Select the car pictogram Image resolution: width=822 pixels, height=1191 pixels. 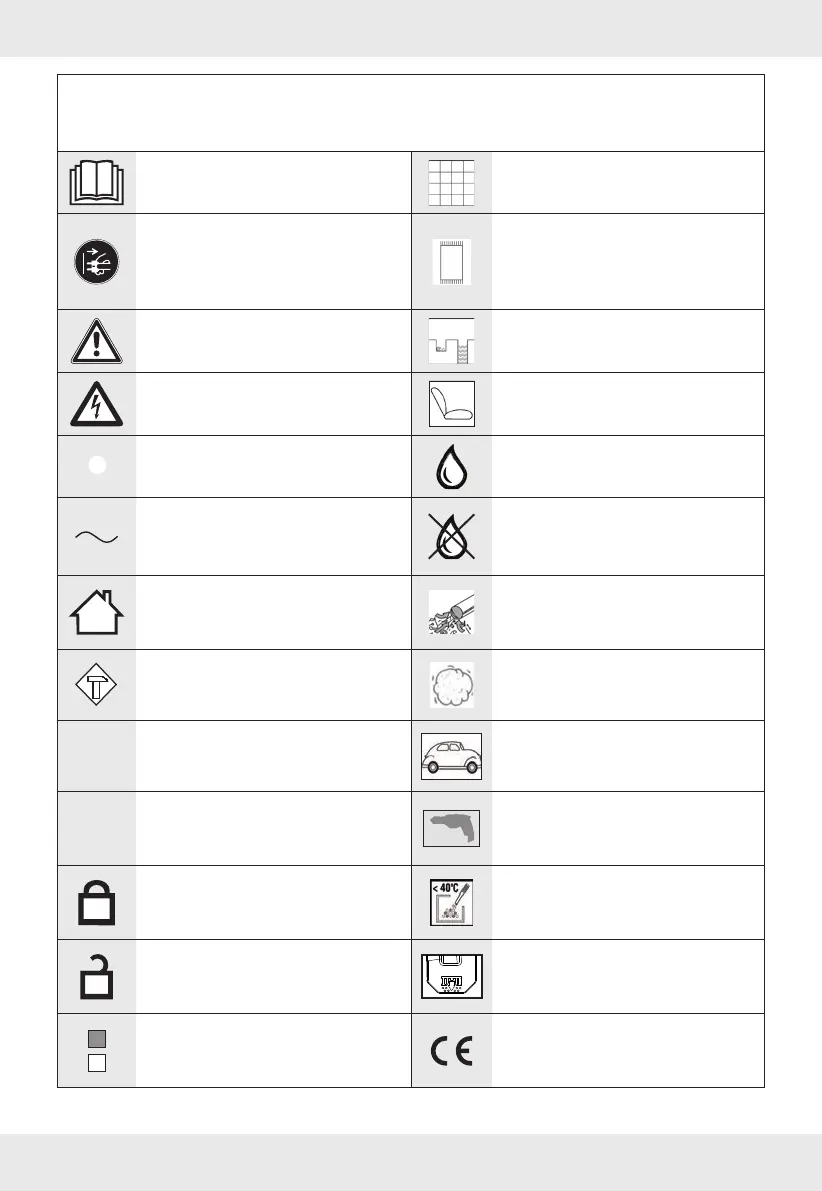452,756
